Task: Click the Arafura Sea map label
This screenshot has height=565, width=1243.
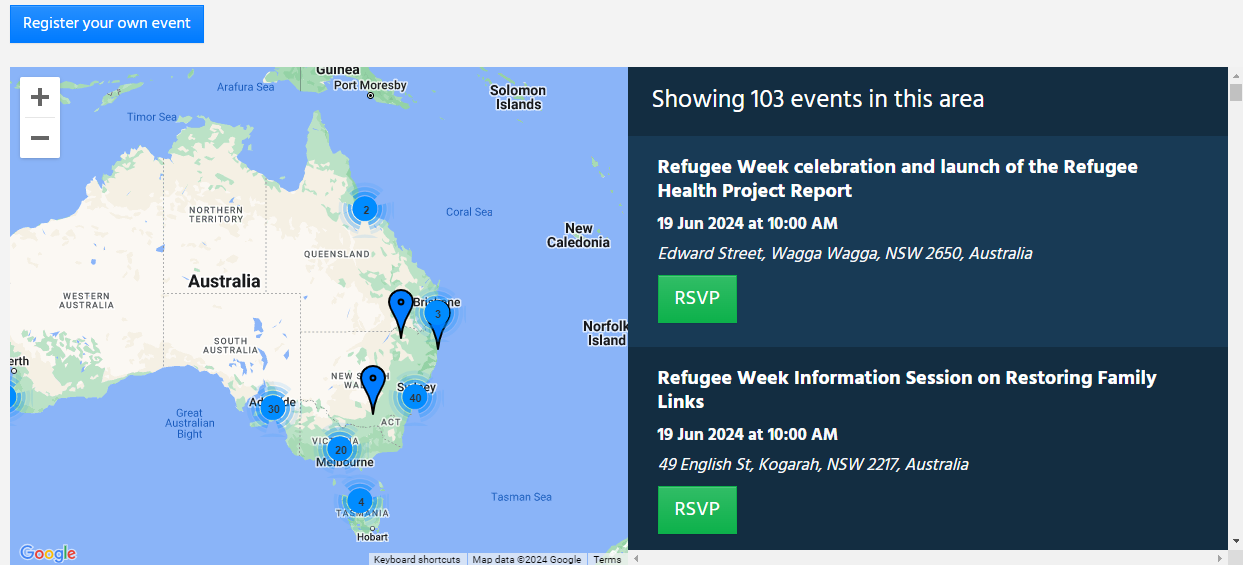Action: pos(245,87)
